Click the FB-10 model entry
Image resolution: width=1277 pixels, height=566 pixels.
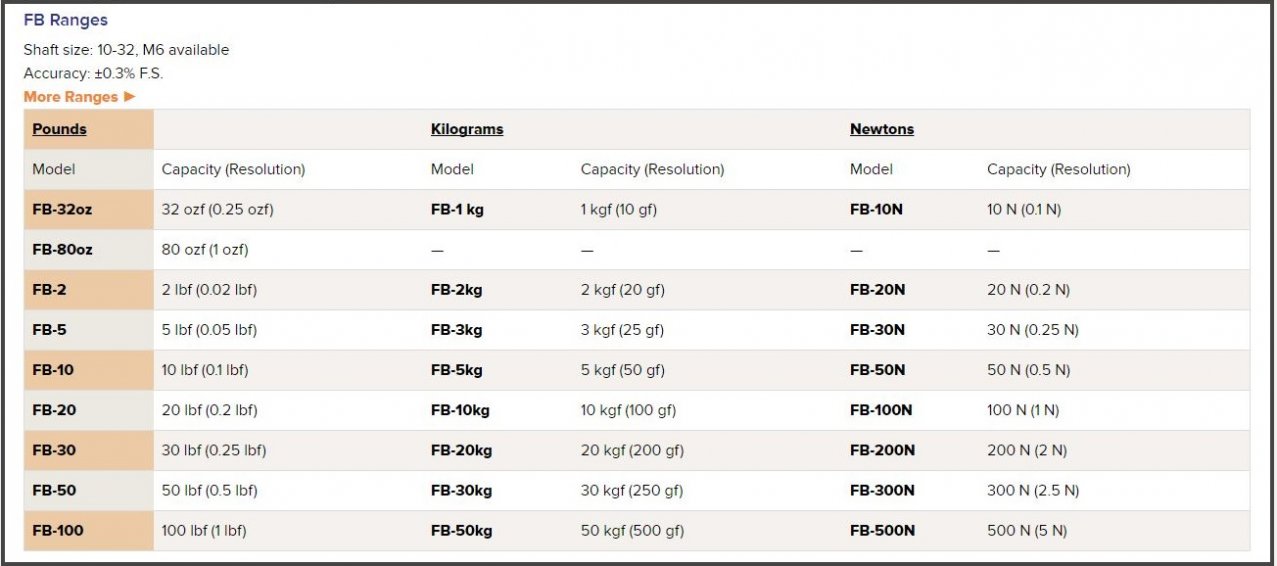click(53, 370)
